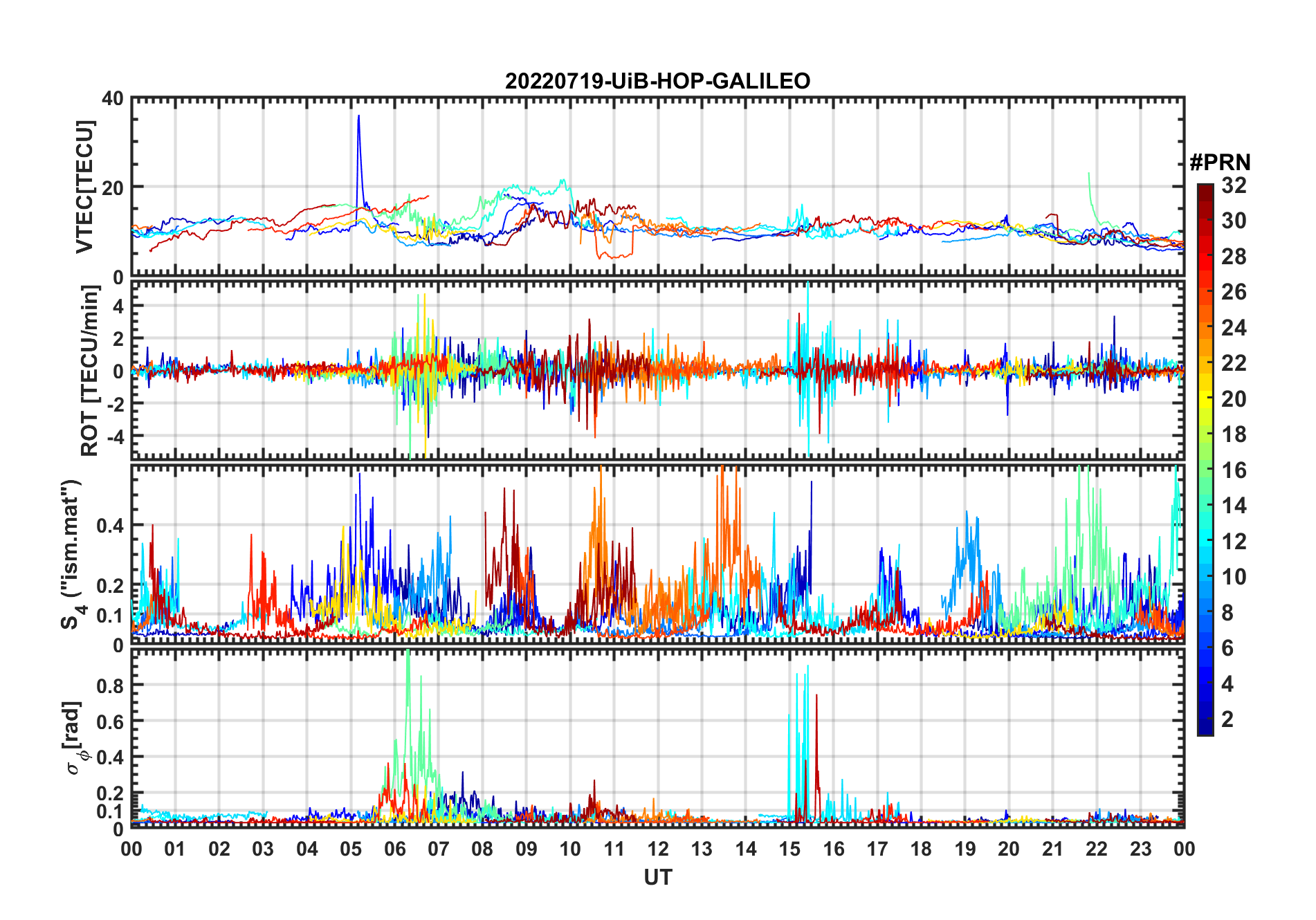Select UT axis hour label 03
Image resolution: width=1316 pixels, height=920 pixels.
pyautogui.click(x=263, y=849)
